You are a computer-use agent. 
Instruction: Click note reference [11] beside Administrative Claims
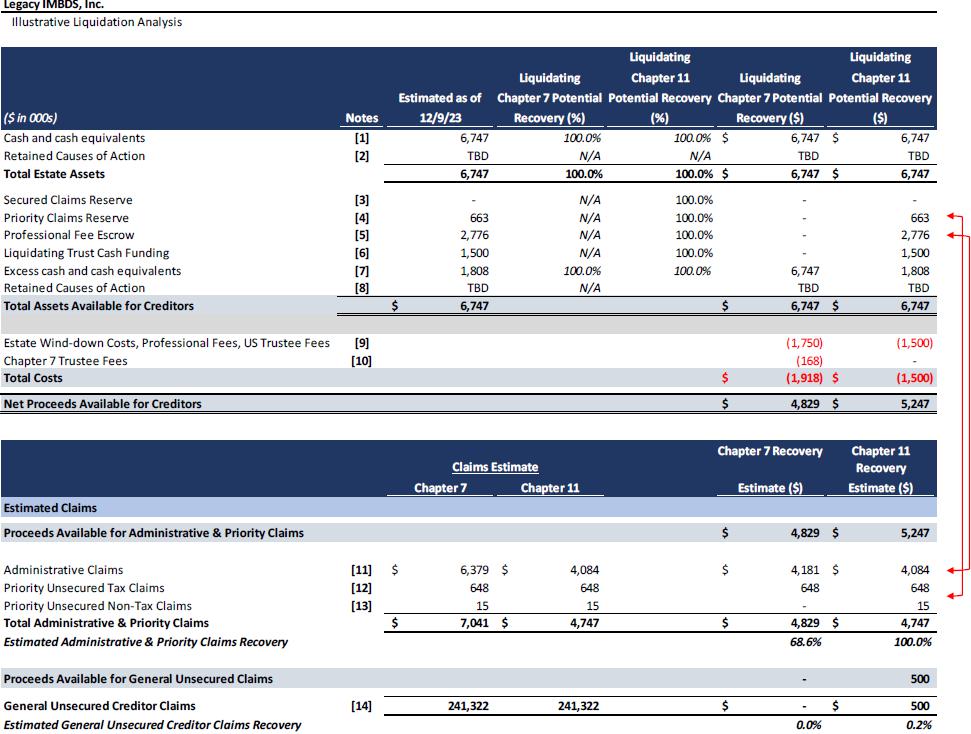(x=362, y=570)
